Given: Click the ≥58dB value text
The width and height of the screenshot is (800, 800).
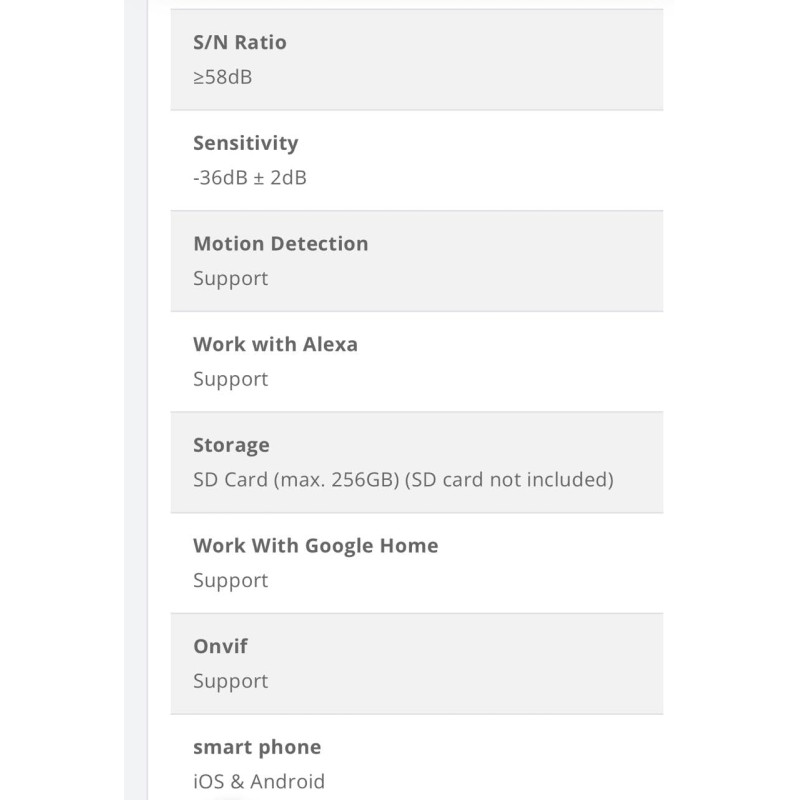Looking at the screenshot, I should click(222, 77).
